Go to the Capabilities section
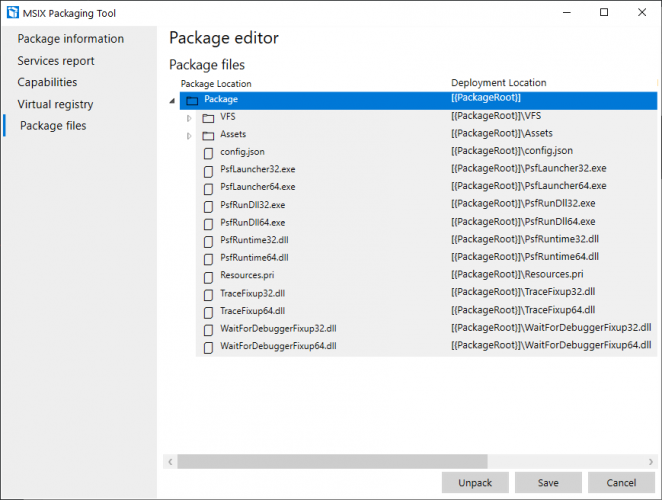 pyautogui.click(x=47, y=82)
